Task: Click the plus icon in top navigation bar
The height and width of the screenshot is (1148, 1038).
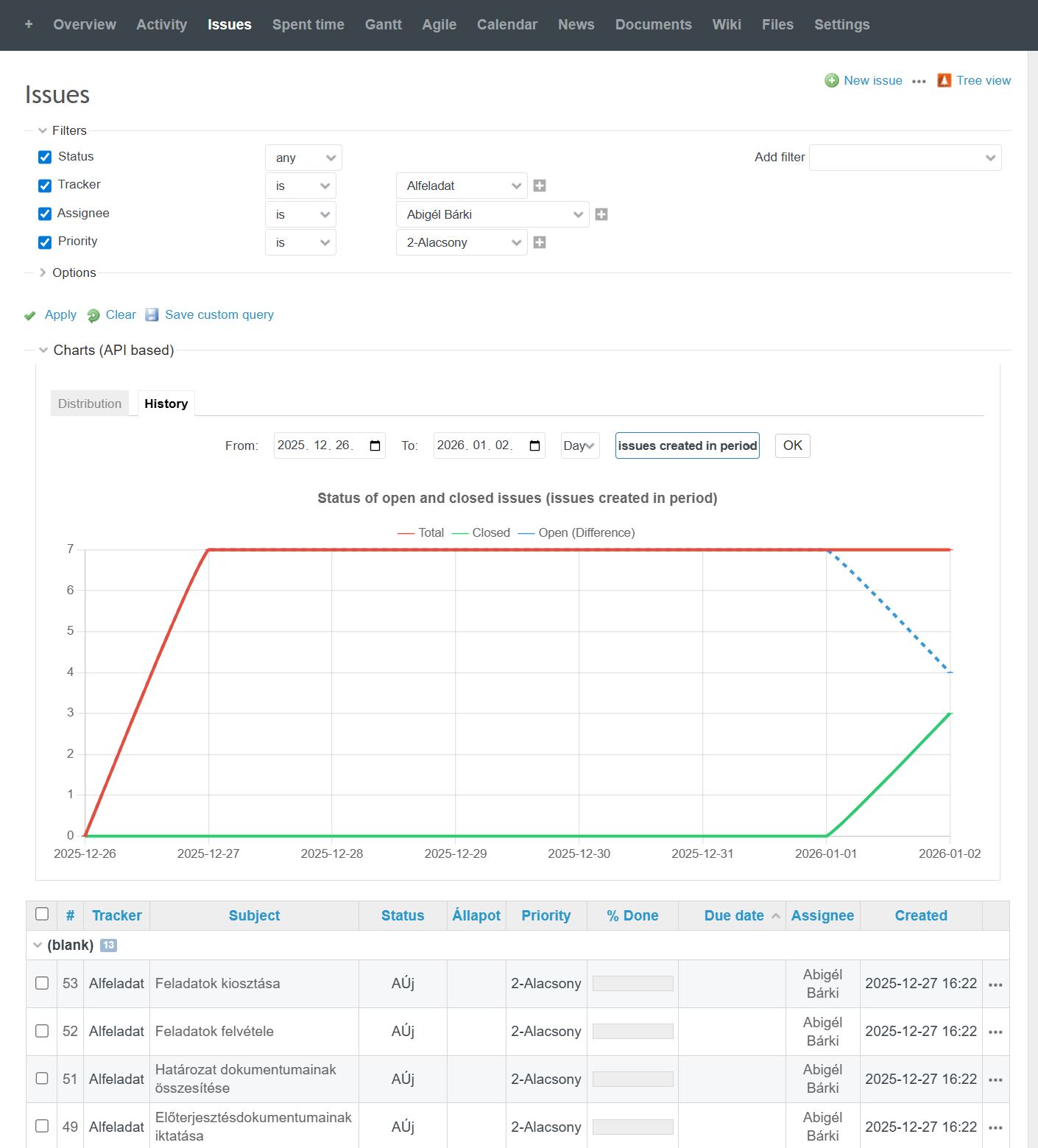Action: tap(29, 24)
